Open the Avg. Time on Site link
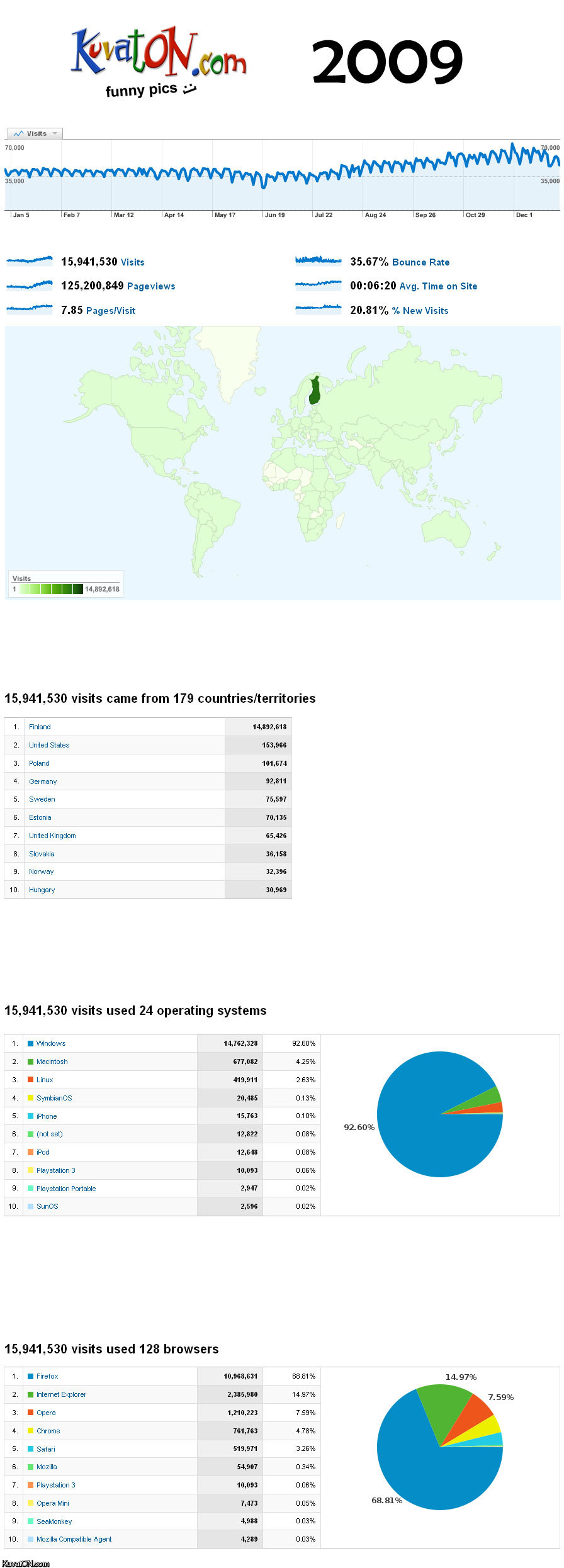Image resolution: width=564 pixels, height=1568 pixels. (438, 286)
